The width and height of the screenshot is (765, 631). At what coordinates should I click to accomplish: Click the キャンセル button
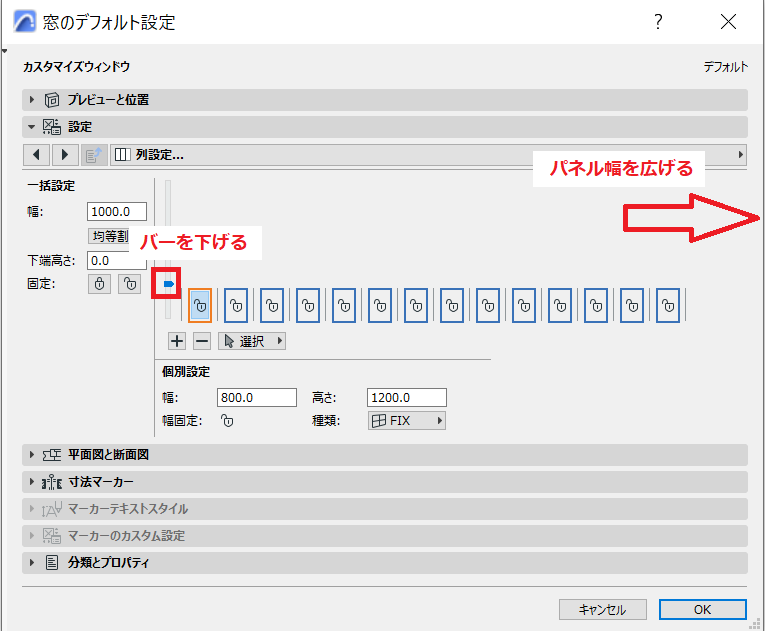pos(603,610)
